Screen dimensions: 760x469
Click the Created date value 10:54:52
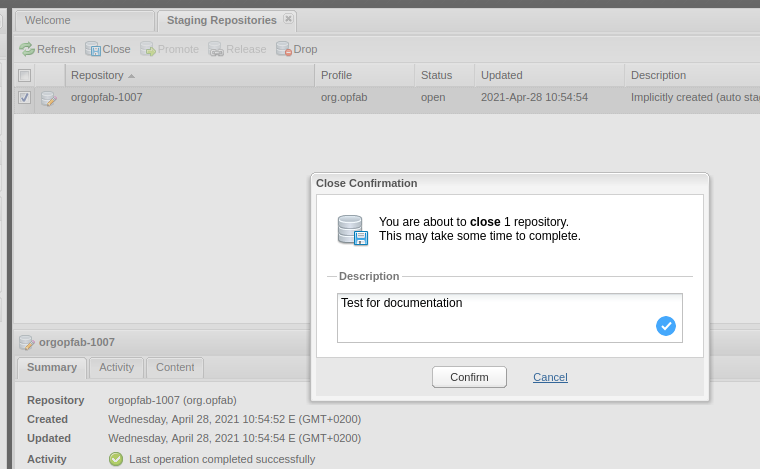[x=235, y=419]
